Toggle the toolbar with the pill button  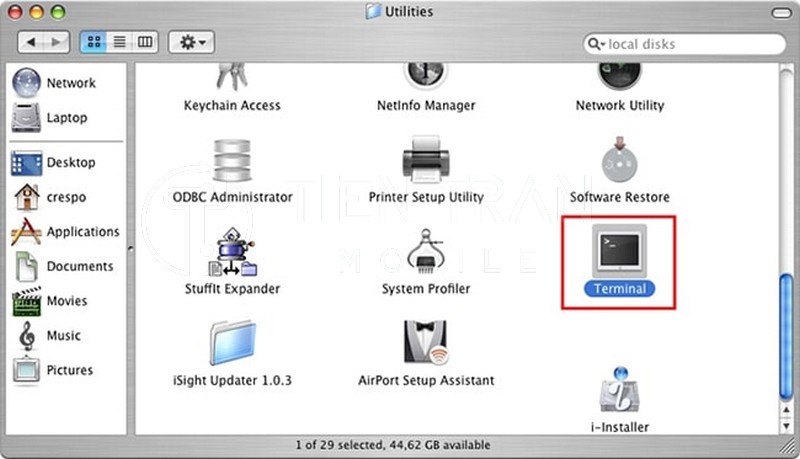coord(781,13)
